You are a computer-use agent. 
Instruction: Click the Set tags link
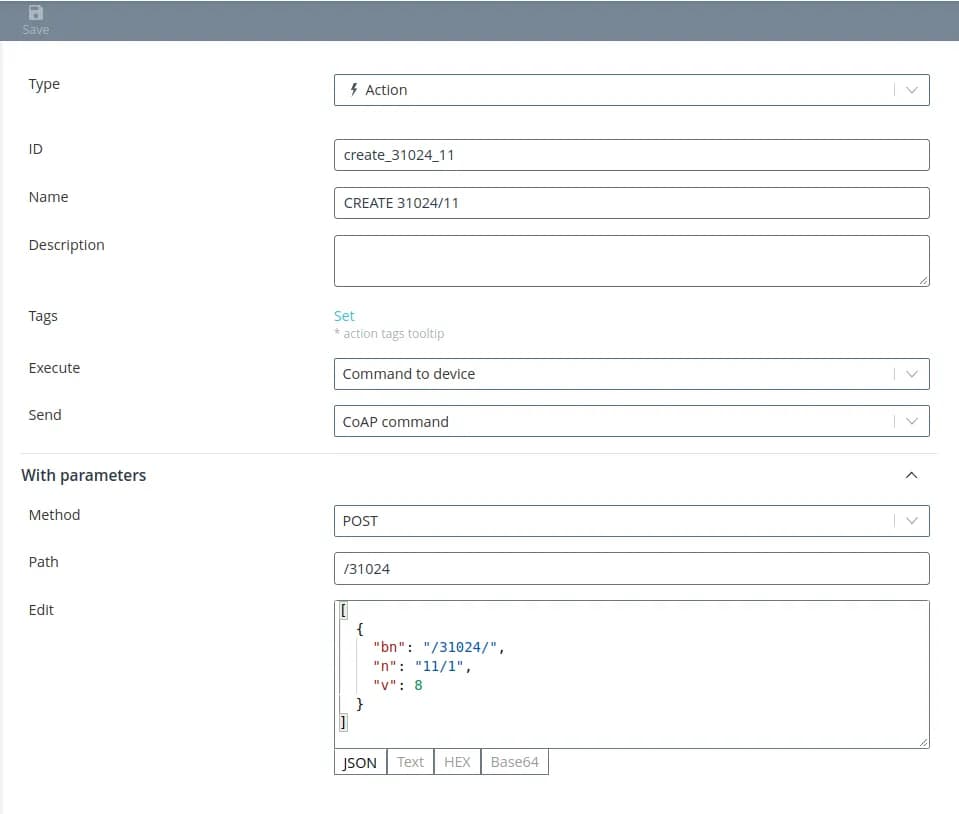[344, 316]
